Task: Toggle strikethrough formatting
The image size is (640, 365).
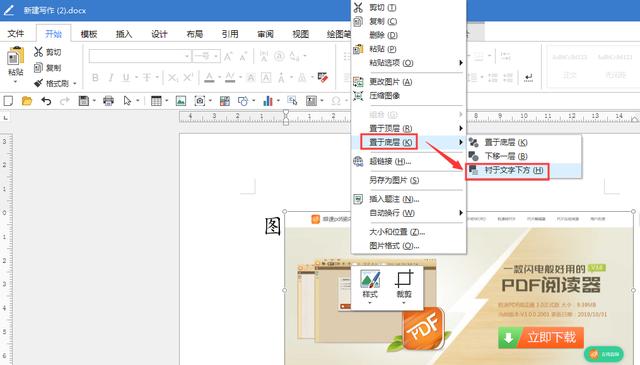Action: pos(147,78)
